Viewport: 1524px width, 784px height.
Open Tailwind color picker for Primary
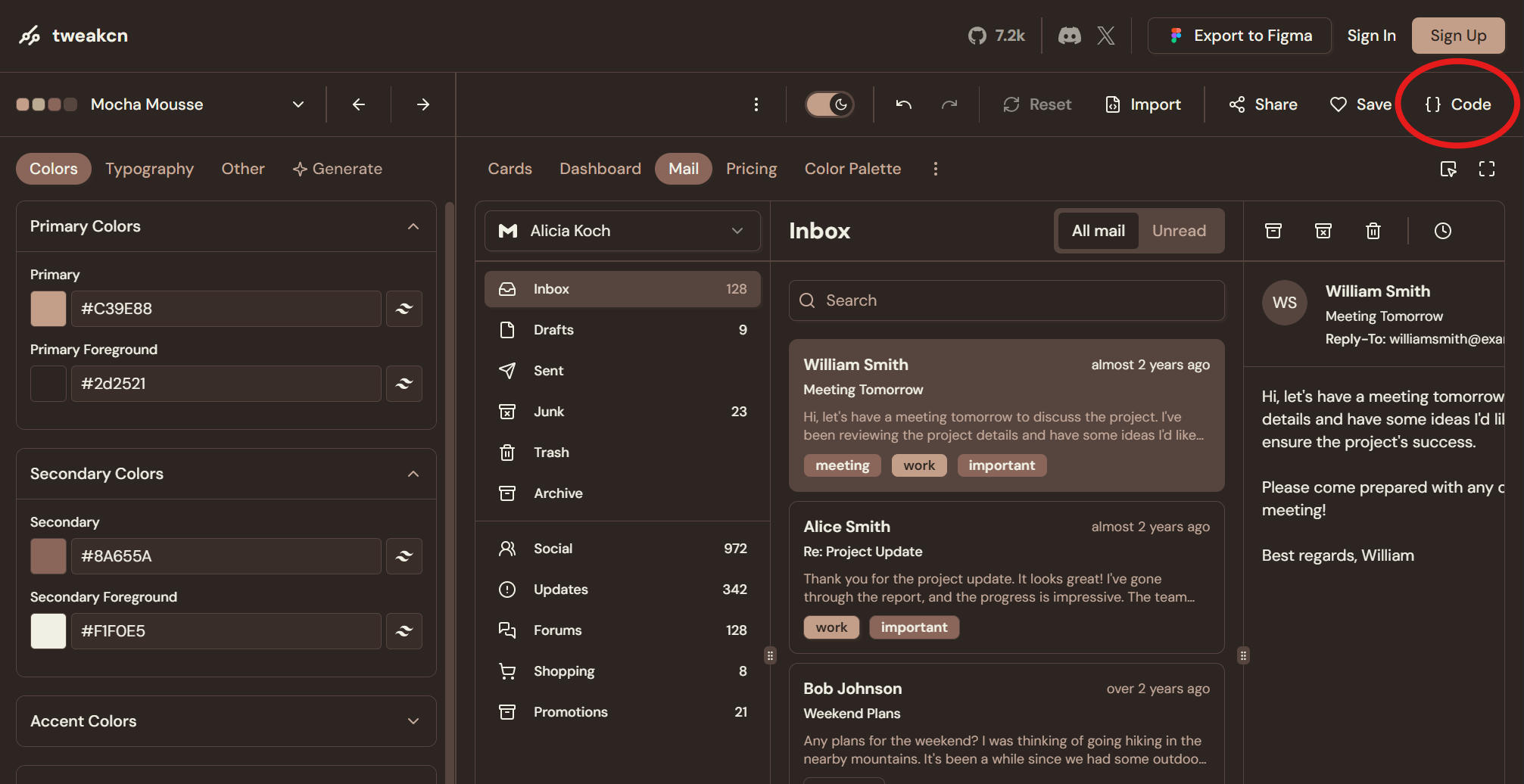pos(404,309)
